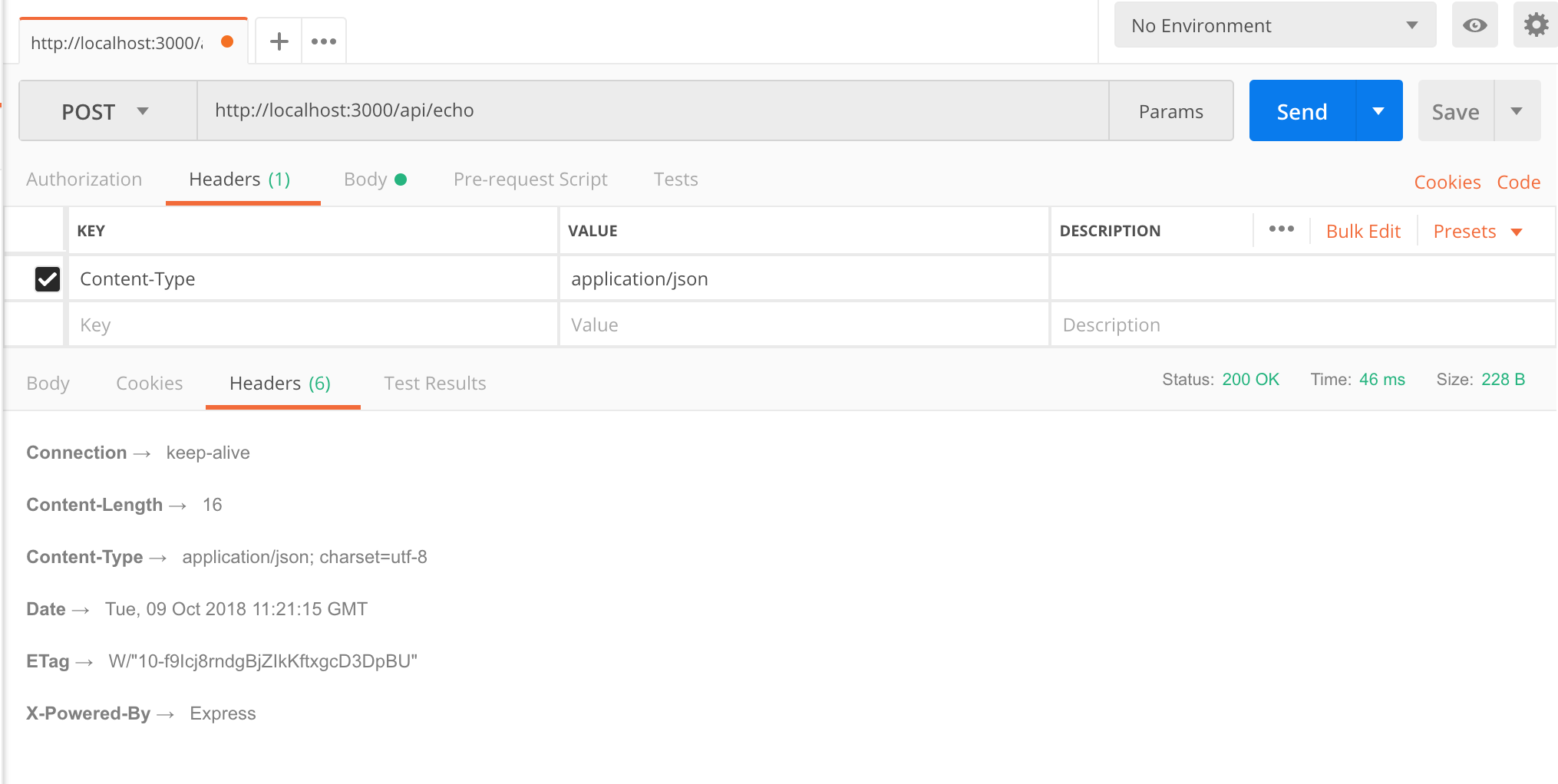Click the environment quick look eye icon
The image size is (1558, 784).
pos(1474,25)
